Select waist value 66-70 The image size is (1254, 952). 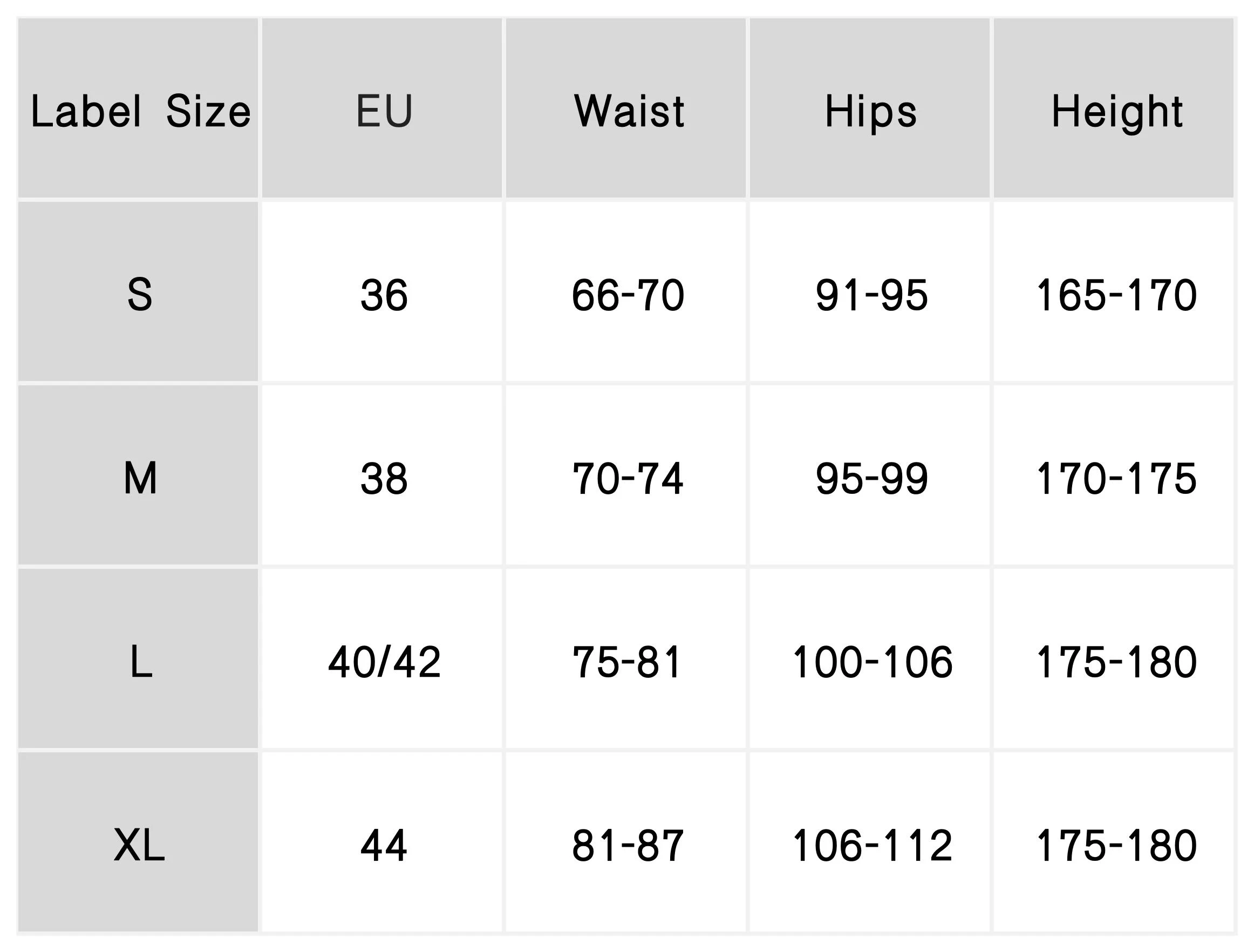pos(628,295)
